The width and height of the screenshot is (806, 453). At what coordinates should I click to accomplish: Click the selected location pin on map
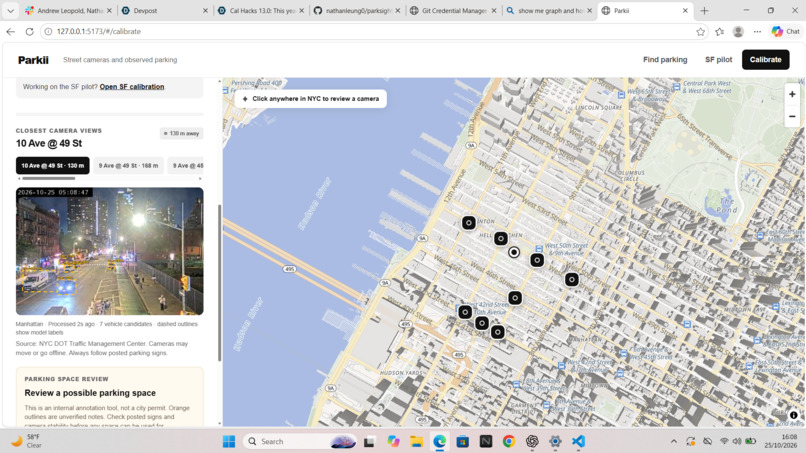click(514, 252)
